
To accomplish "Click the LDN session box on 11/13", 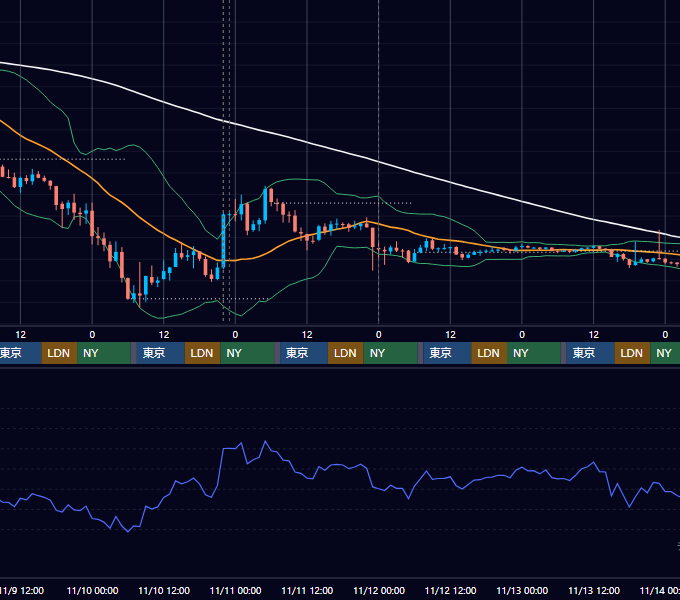I will click(x=632, y=353).
